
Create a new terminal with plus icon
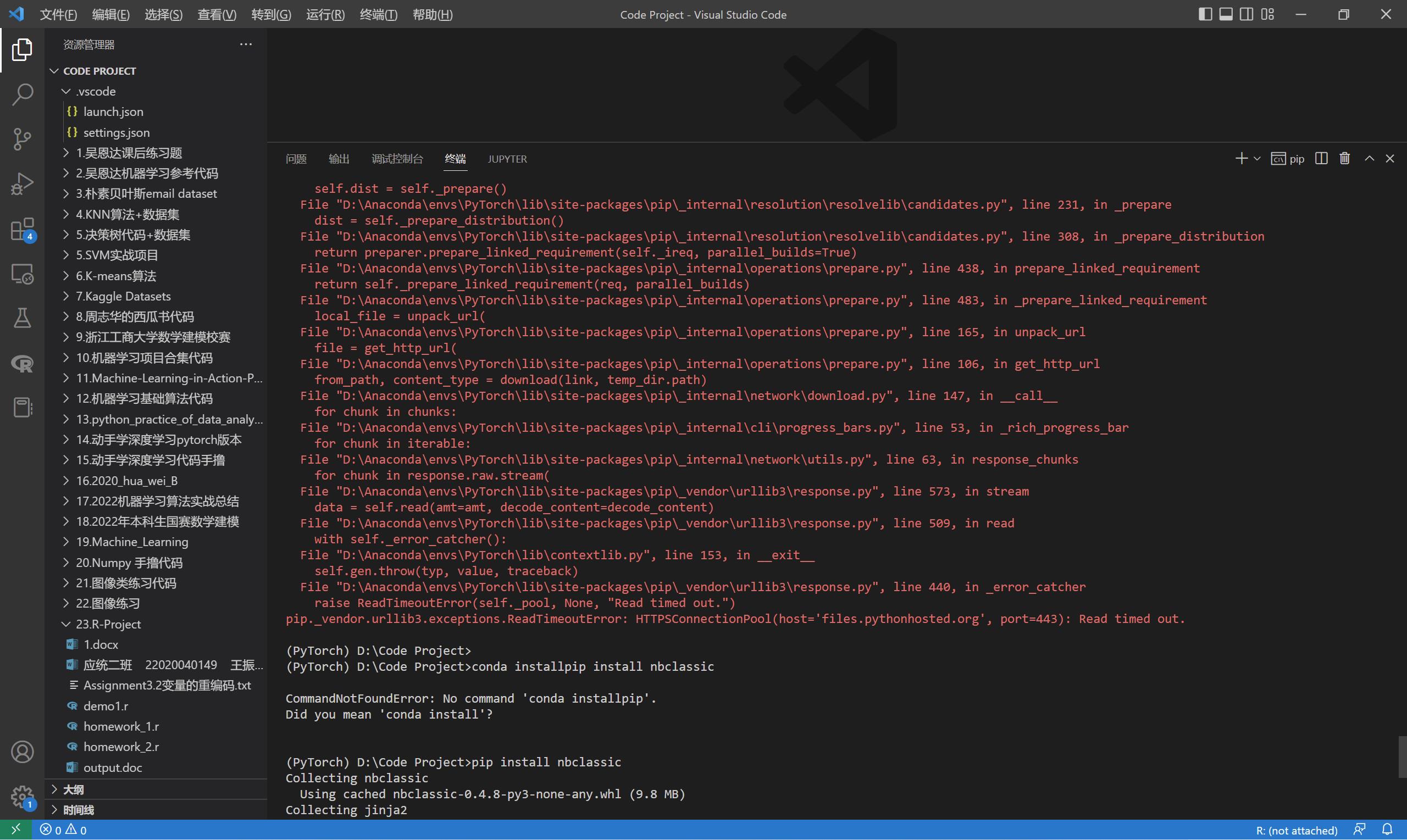coord(1241,159)
